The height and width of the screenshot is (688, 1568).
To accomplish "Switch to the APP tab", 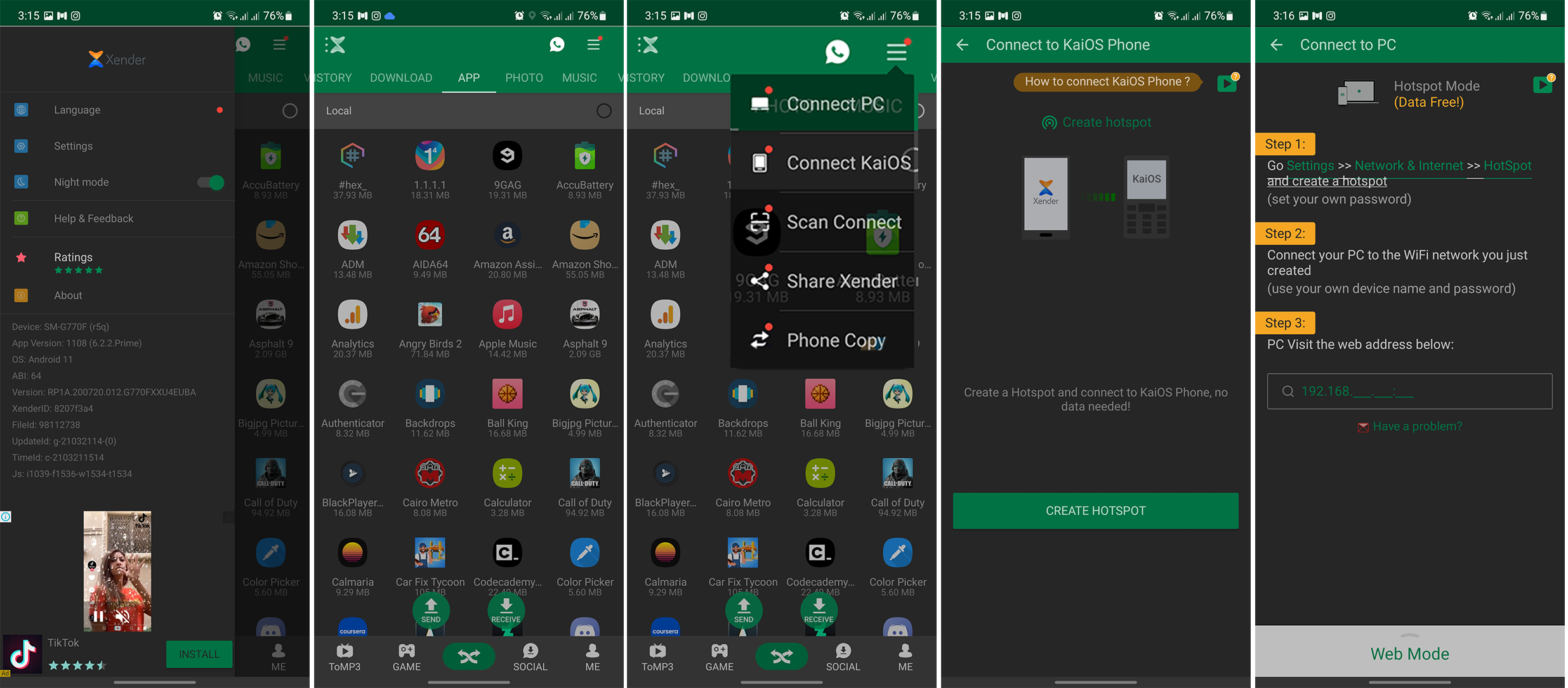I will (x=469, y=77).
